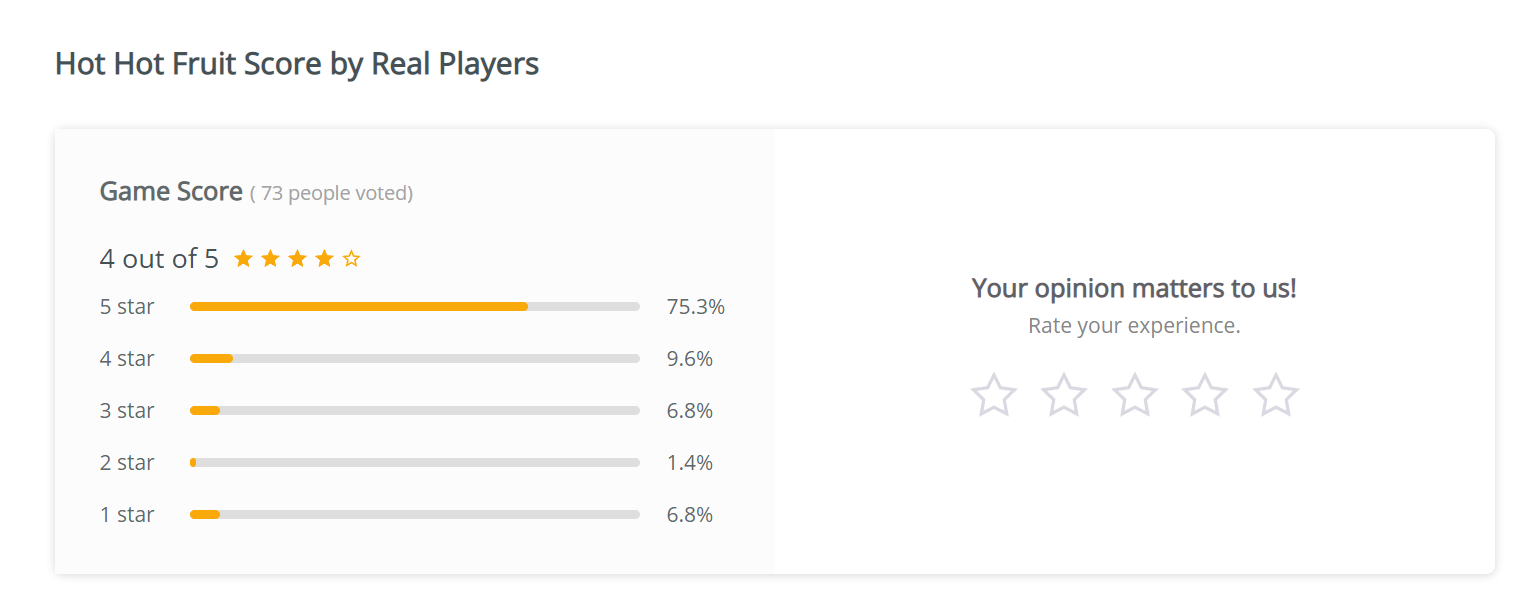Click the "Game Score" heading

[171, 191]
